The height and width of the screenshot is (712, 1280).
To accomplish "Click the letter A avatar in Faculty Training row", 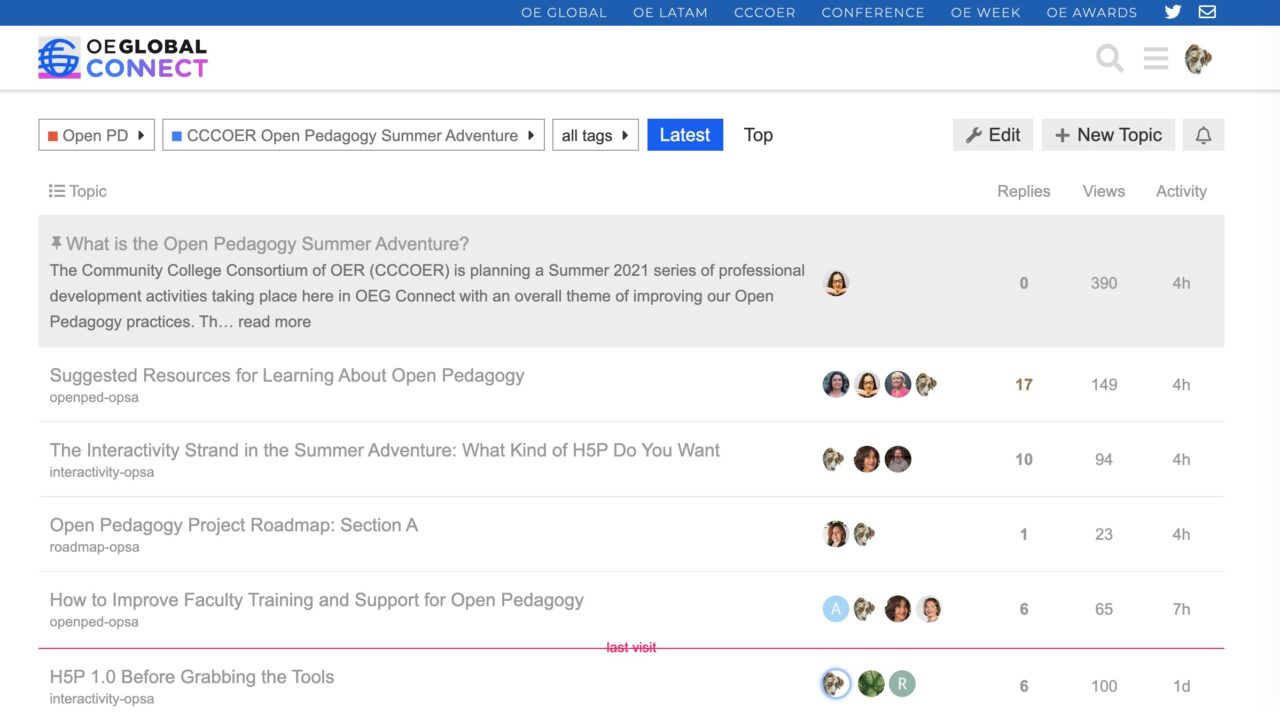I will [836, 609].
